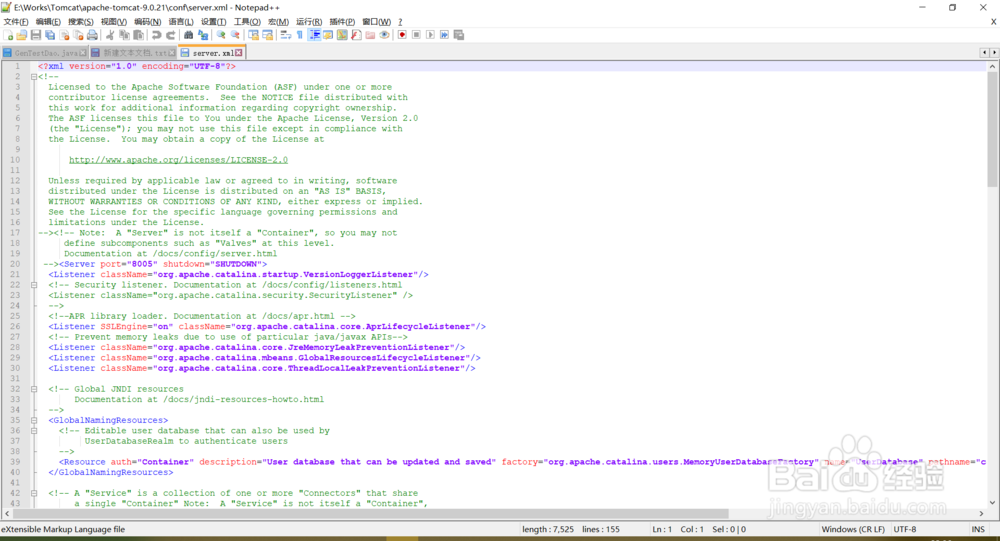
Task: Collapse the license comment fold at line 2
Action: [x=34, y=77]
